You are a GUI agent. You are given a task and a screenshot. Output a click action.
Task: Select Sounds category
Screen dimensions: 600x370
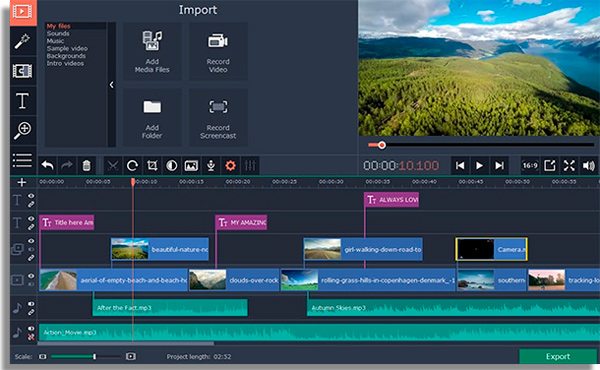(x=58, y=34)
